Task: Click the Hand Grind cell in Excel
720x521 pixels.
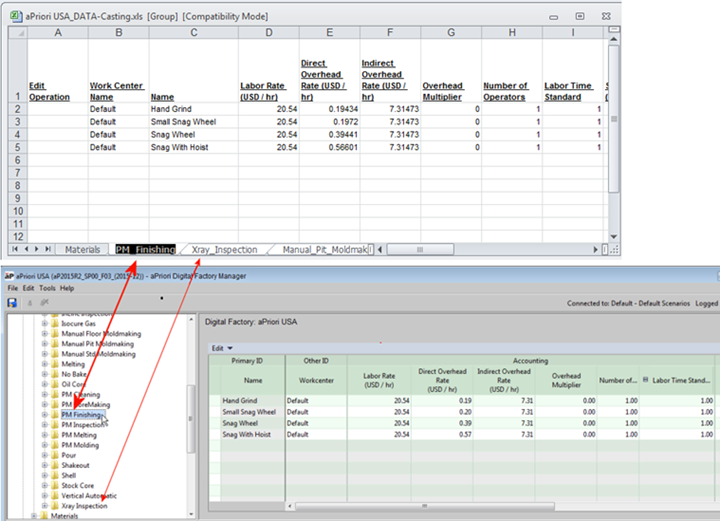Action: tap(193, 109)
